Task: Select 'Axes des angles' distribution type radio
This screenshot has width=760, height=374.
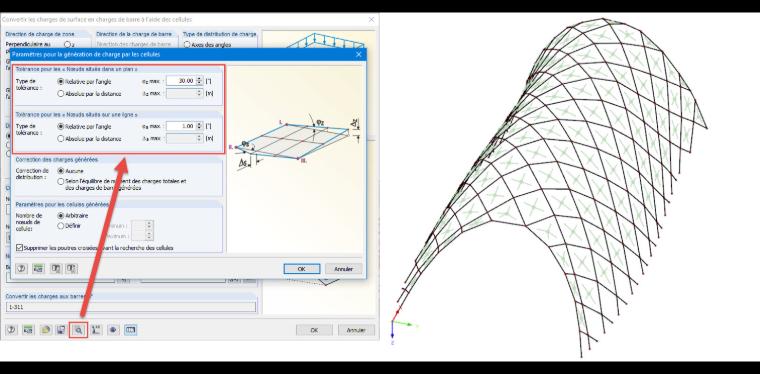Action: 187,45
